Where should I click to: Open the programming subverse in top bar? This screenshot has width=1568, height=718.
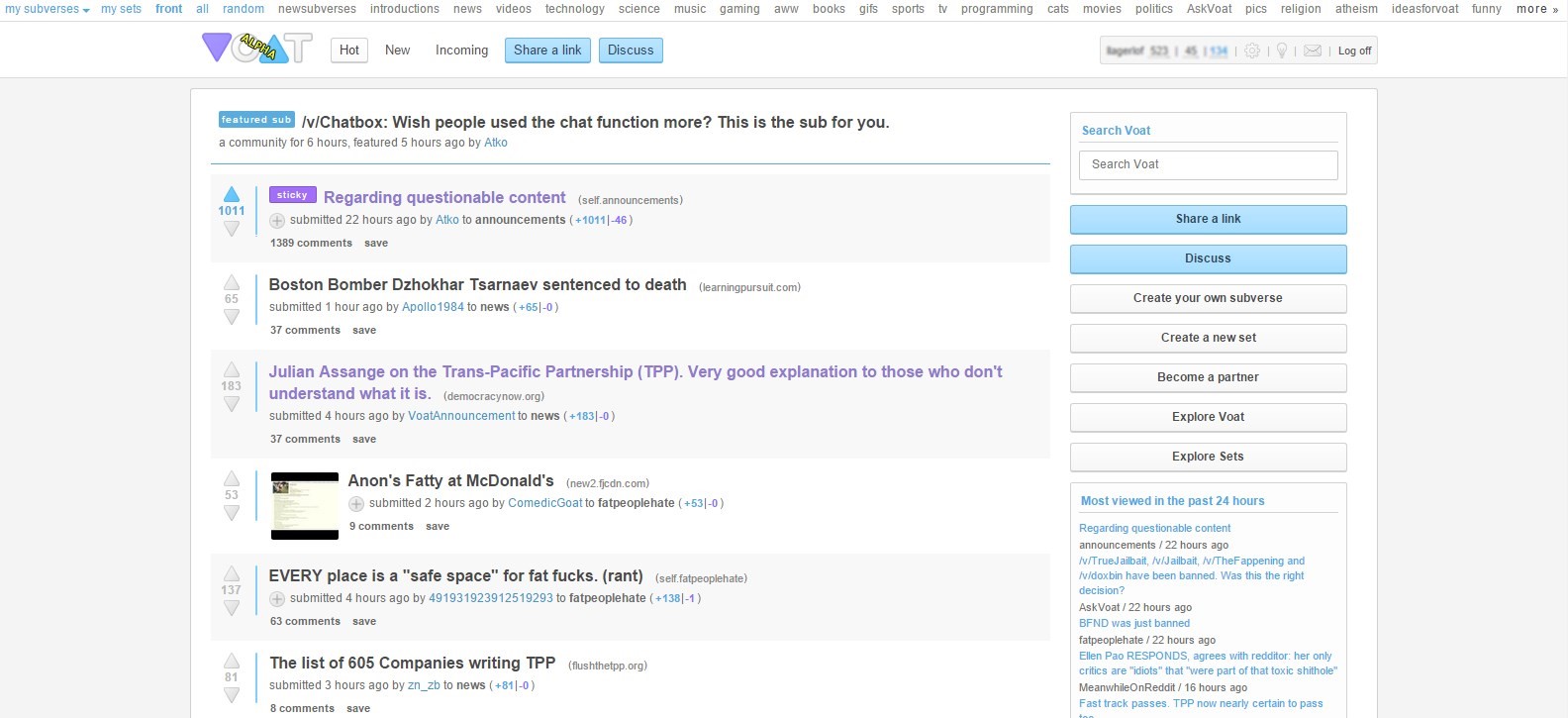click(x=997, y=9)
